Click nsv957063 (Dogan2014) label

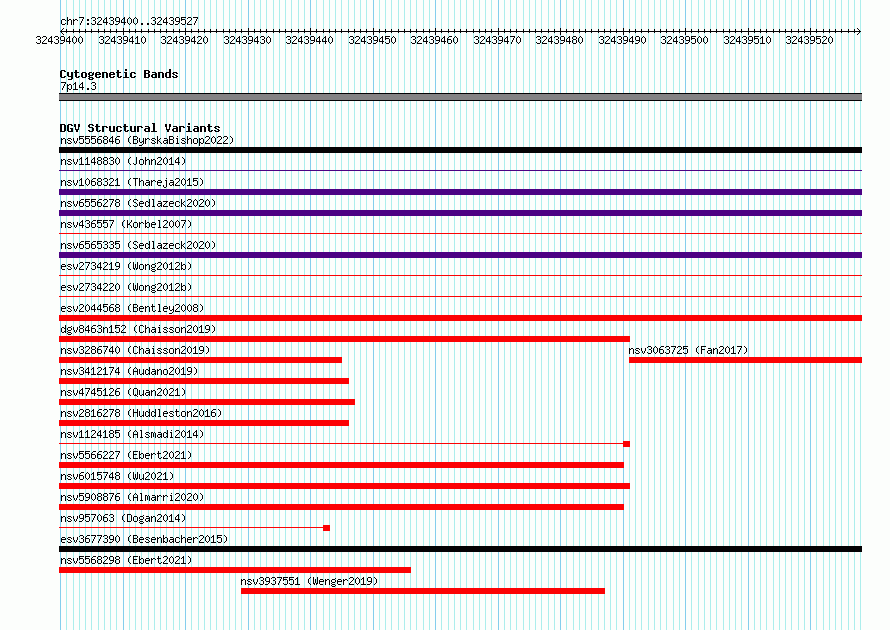[123, 518]
